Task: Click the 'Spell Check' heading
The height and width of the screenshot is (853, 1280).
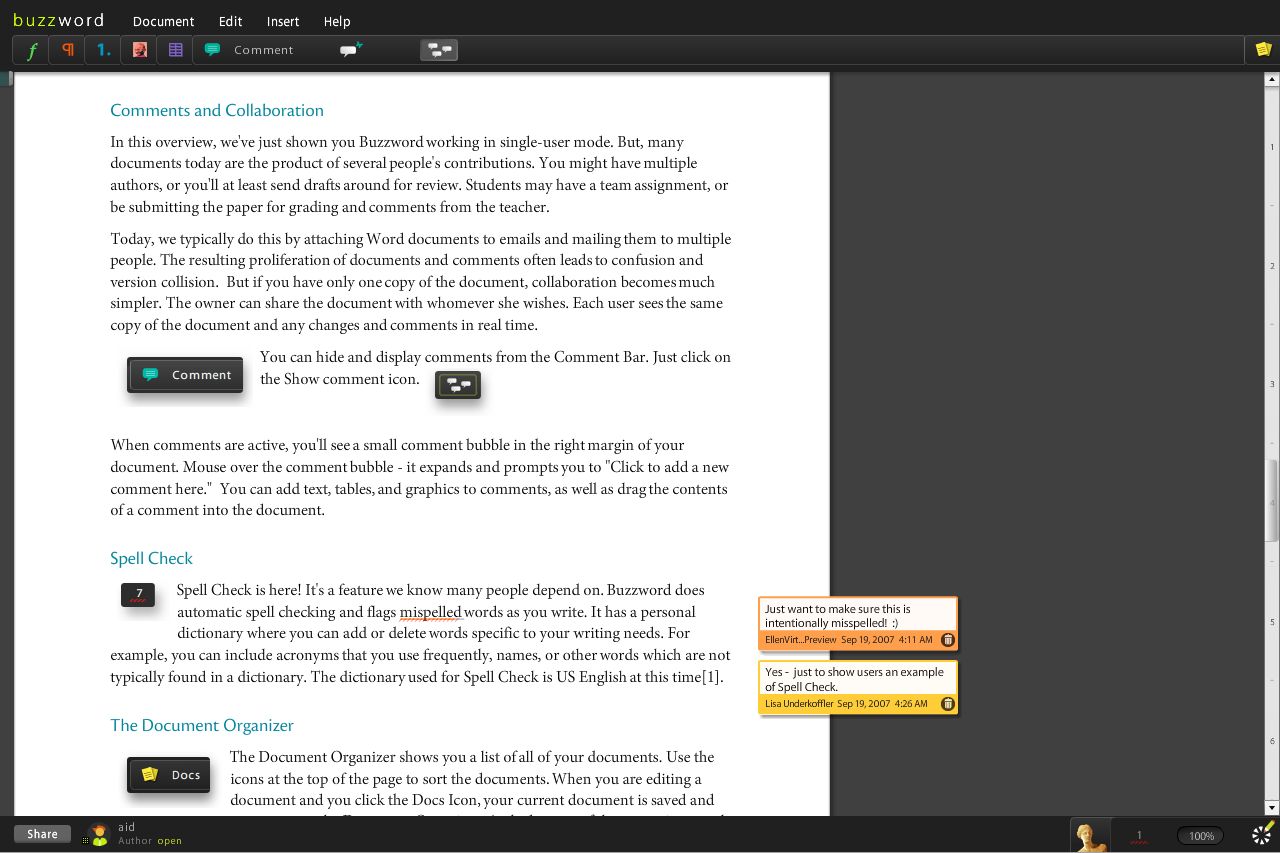Action: tap(151, 558)
